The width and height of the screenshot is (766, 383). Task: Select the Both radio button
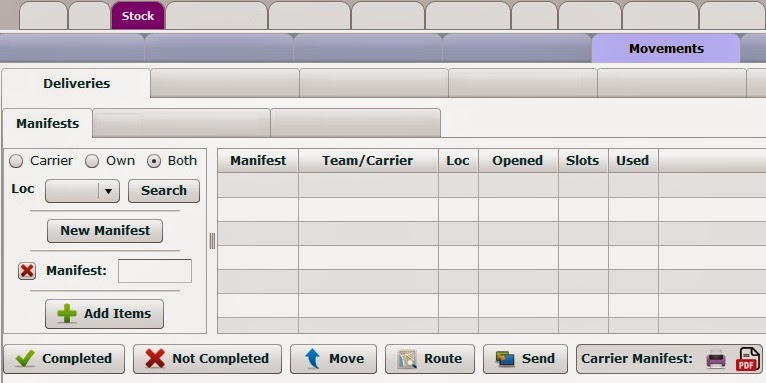[x=154, y=161]
